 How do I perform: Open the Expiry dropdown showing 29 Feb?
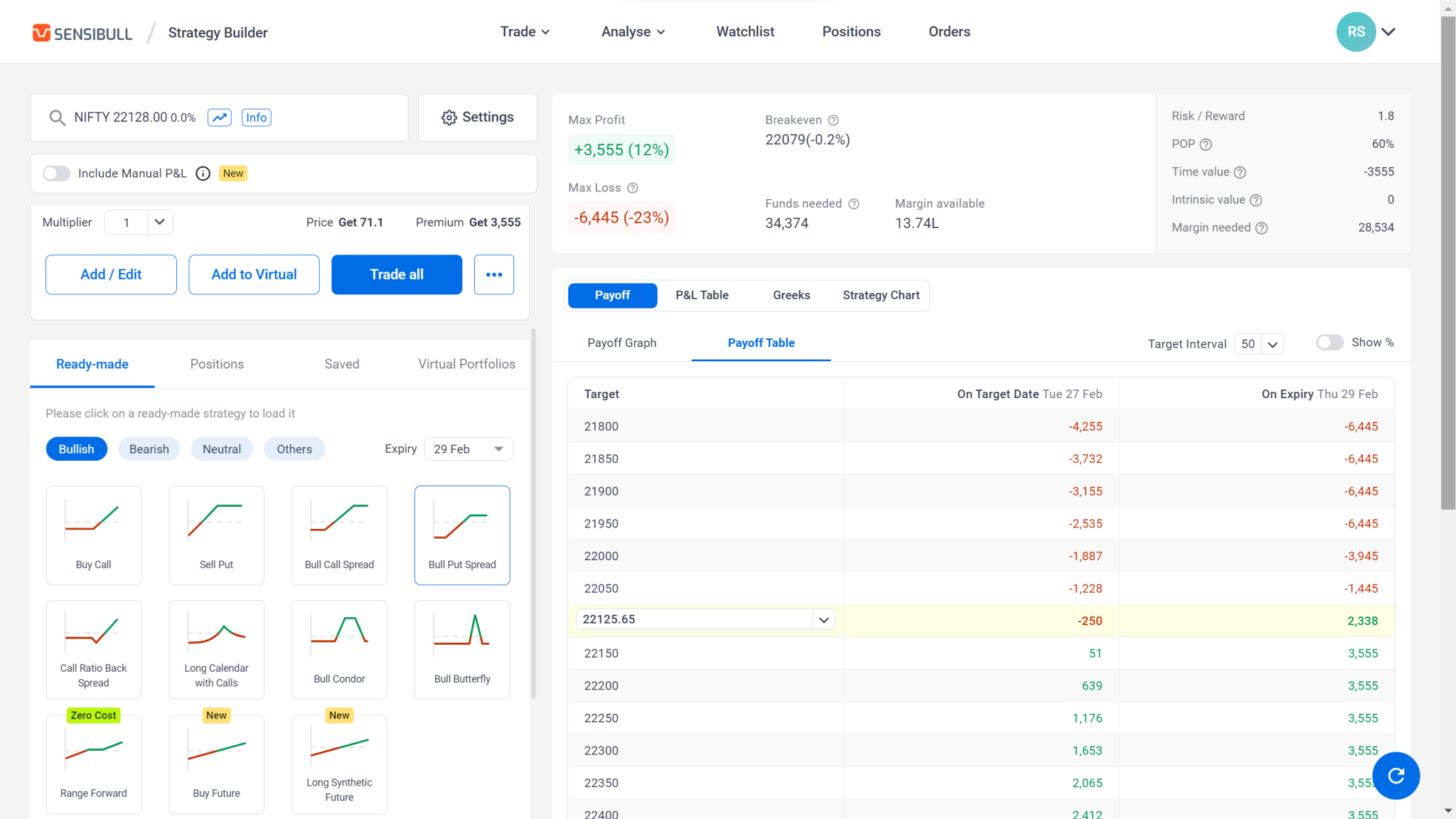[x=468, y=449]
